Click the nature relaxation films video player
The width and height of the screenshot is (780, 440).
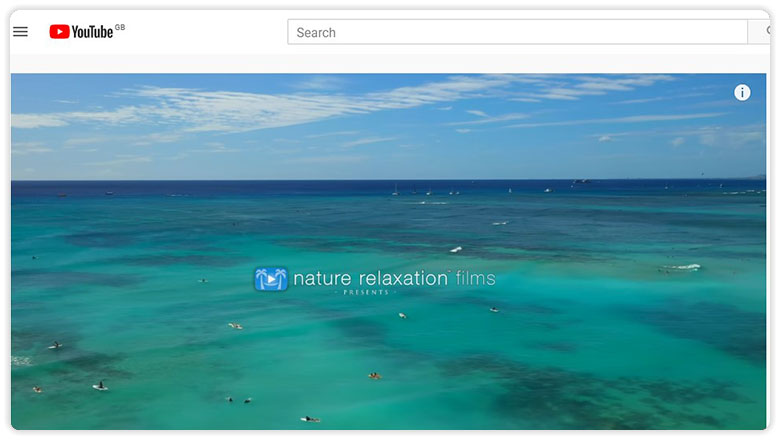(x=389, y=252)
